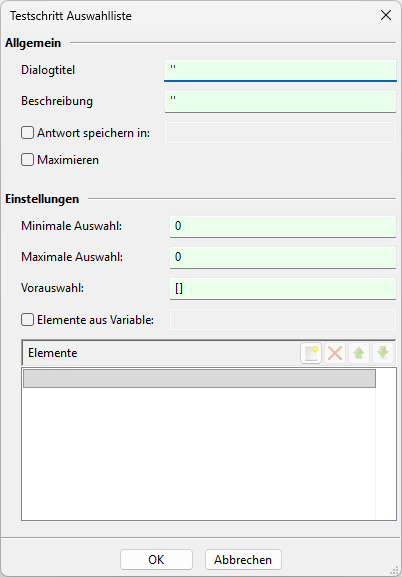
Task: Tick the Maximieren checkbox
Action: (27, 160)
